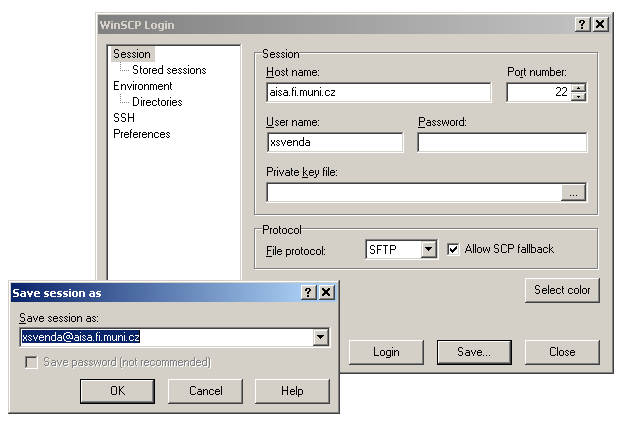Open the File protocol SFTP dropdown
Viewport: 625px width, 422px height.
click(x=428, y=249)
